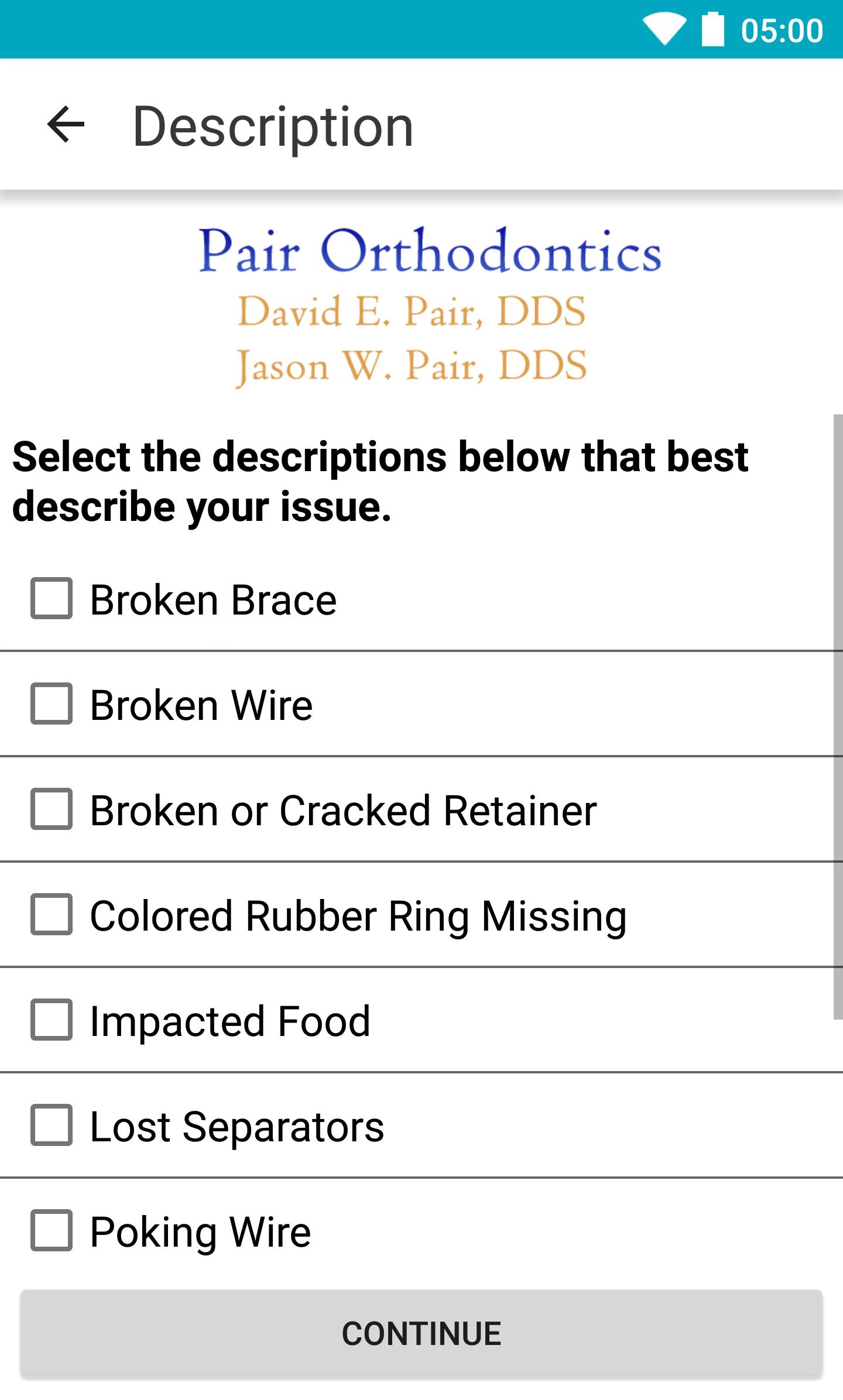
Task: Tap the clock in the status bar
Action: 782,29
